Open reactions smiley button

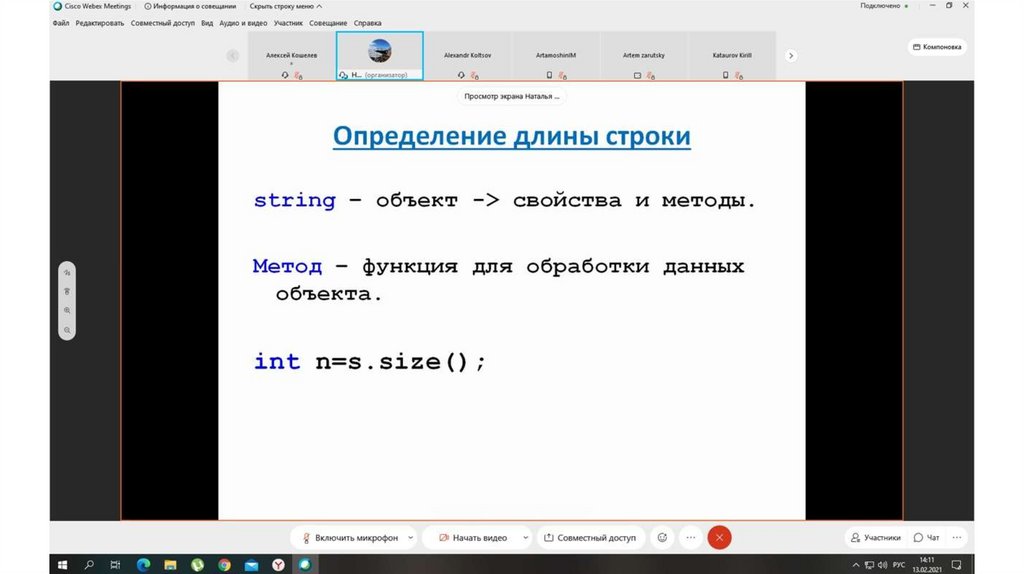pos(662,537)
